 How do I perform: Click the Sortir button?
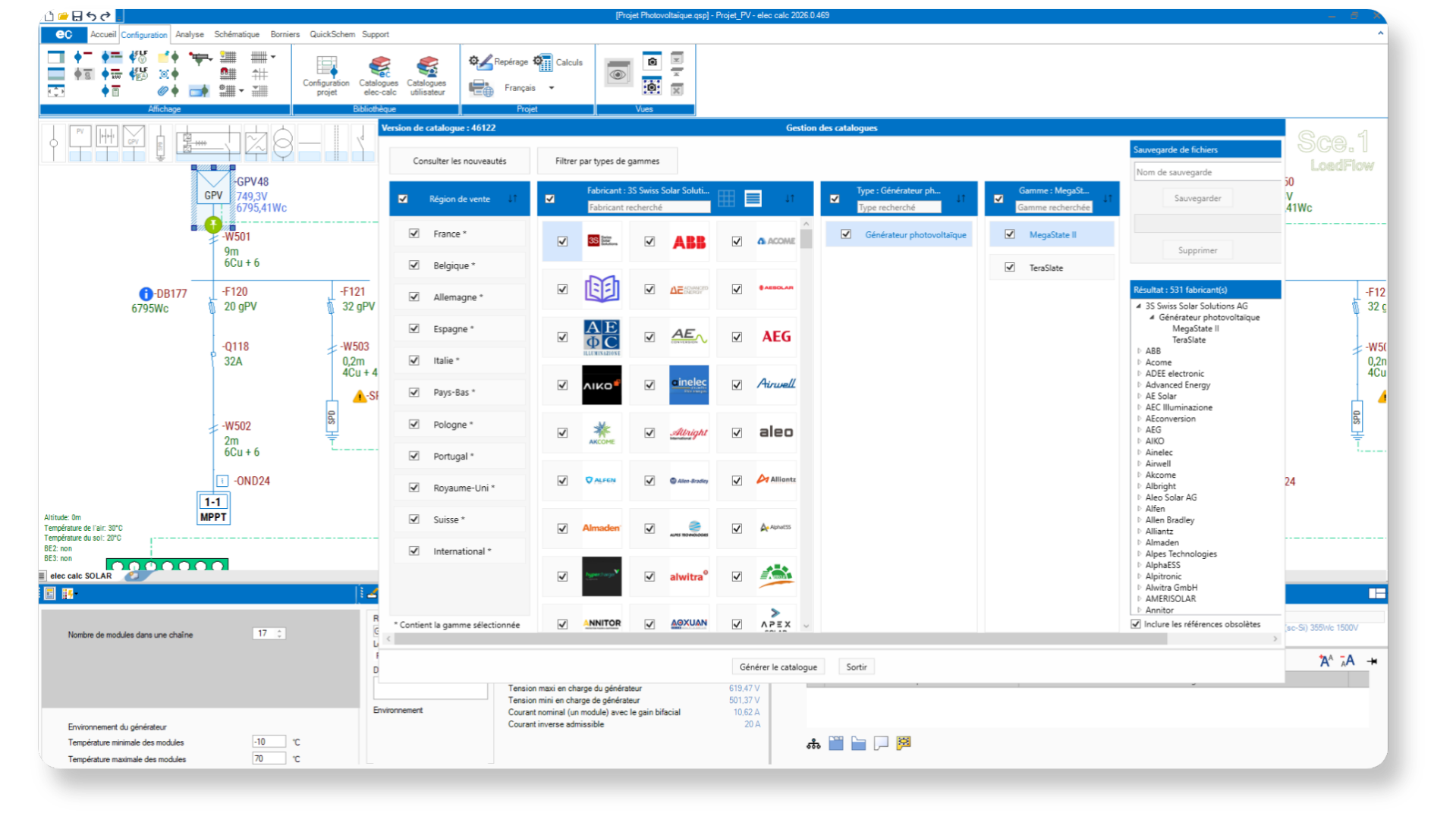(x=856, y=667)
